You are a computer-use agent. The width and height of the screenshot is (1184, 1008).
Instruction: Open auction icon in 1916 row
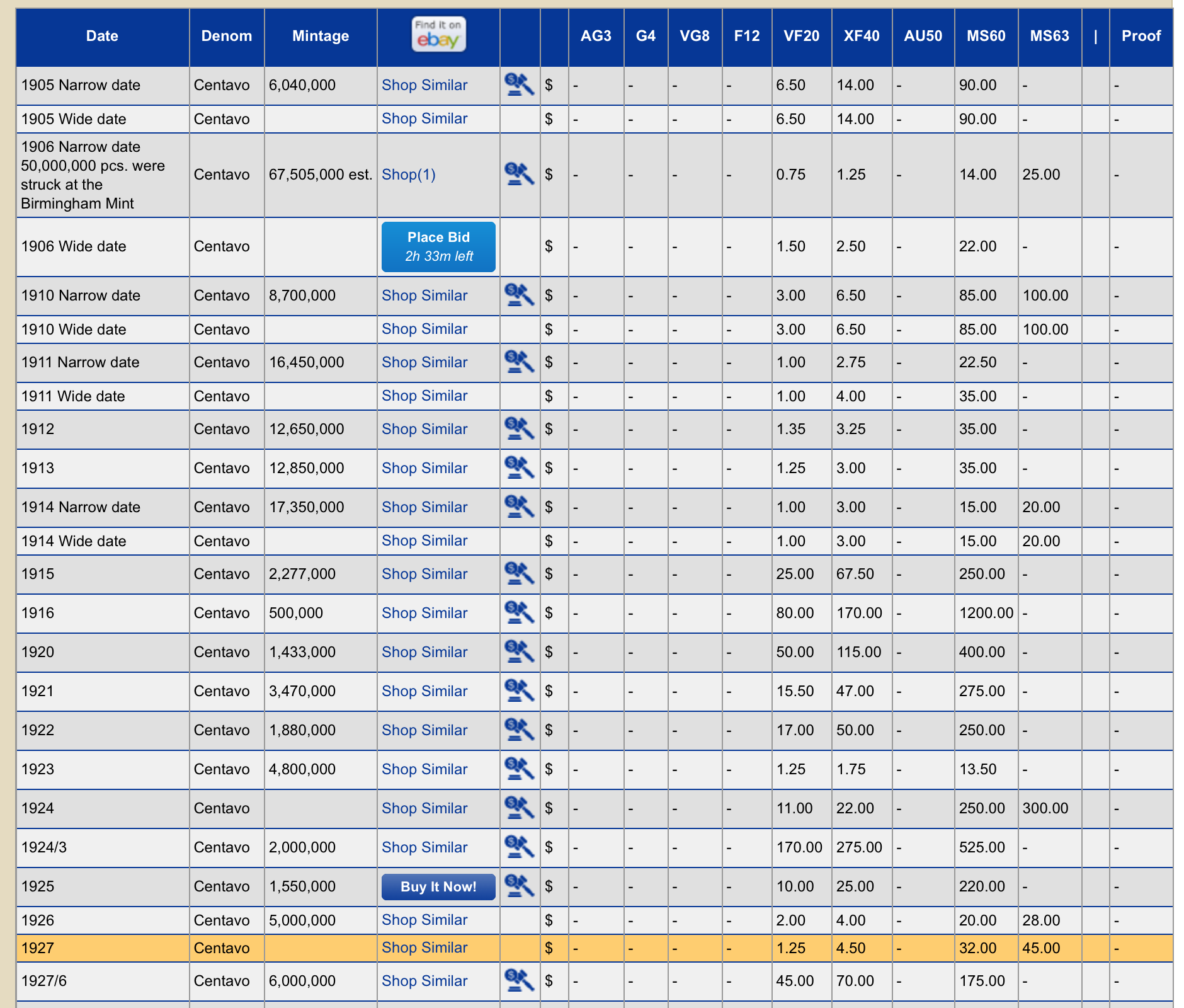pyautogui.click(x=520, y=612)
